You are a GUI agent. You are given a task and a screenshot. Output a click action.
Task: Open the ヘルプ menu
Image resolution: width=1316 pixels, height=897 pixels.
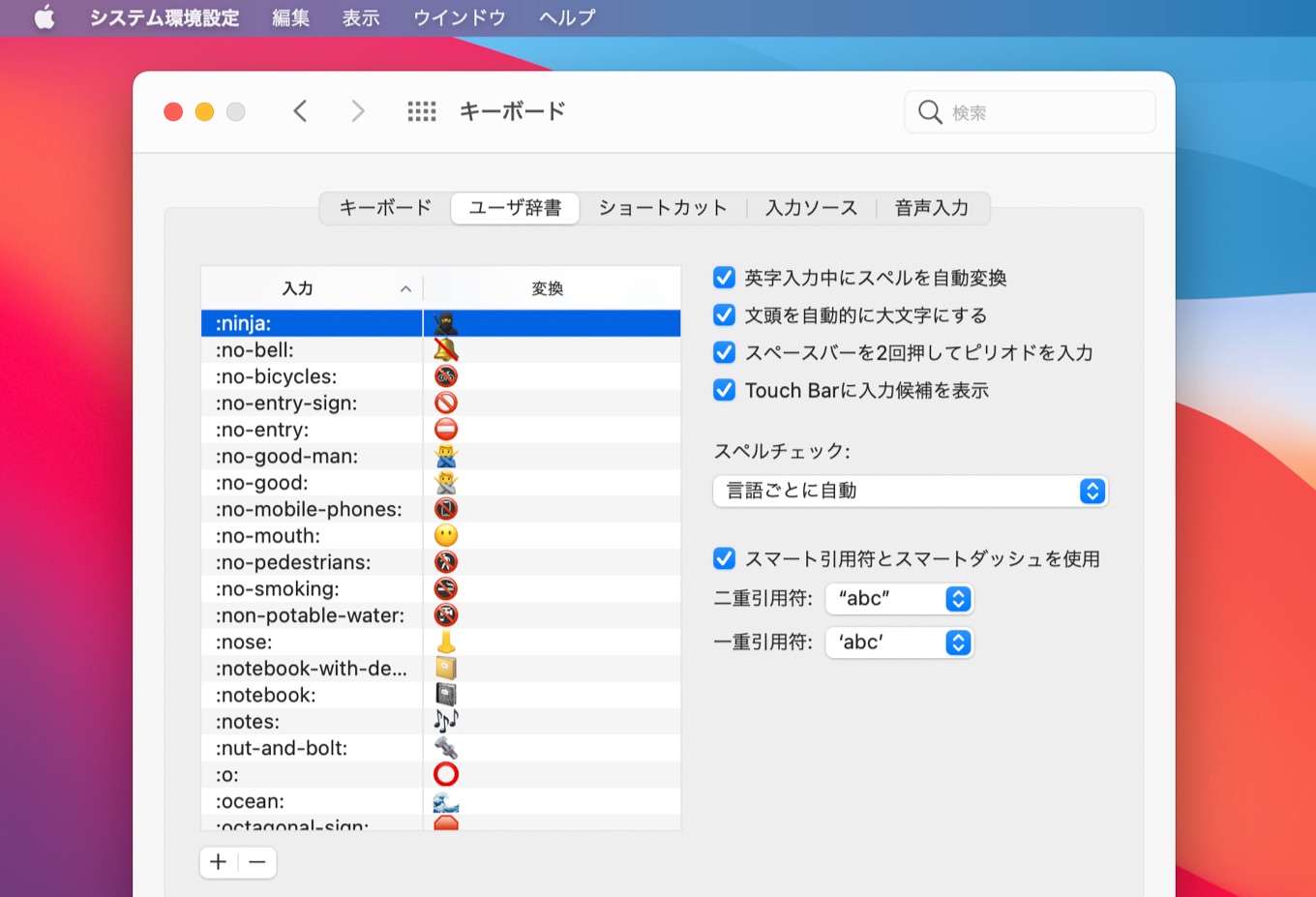click(567, 17)
